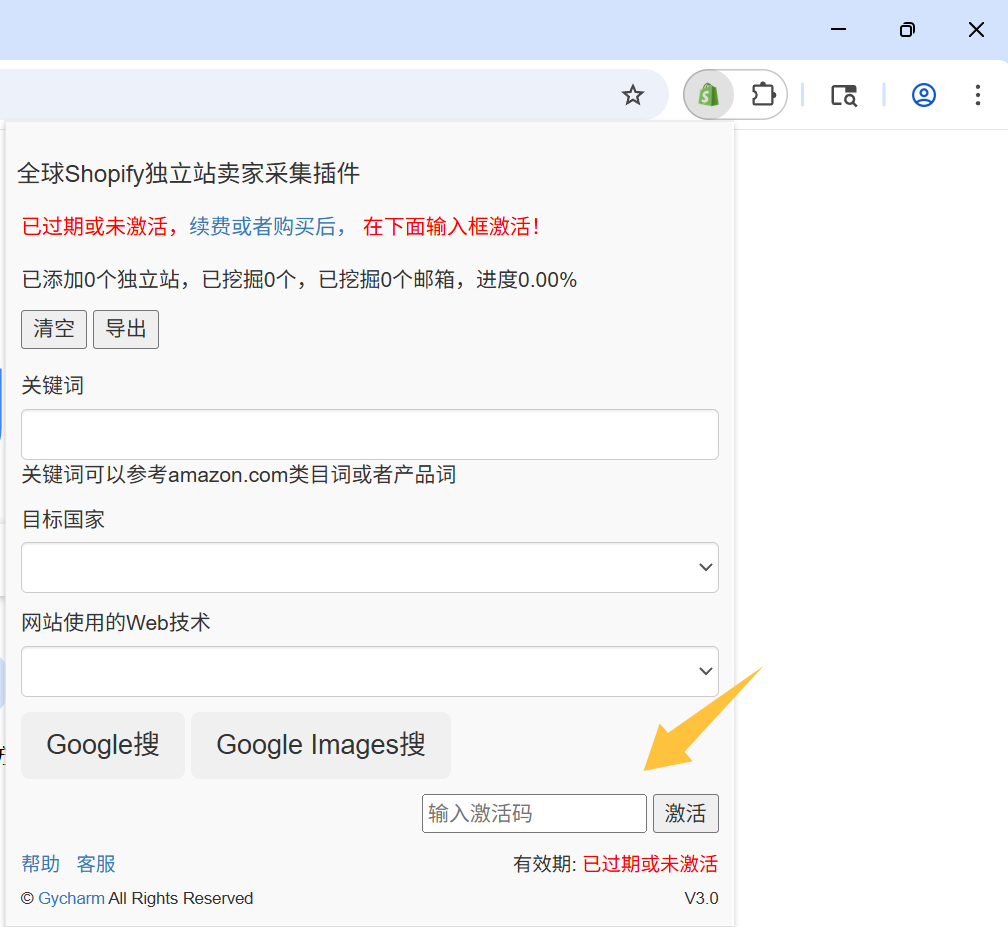Click the 在下面输入框激活 red notice text

tap(451, 226)
